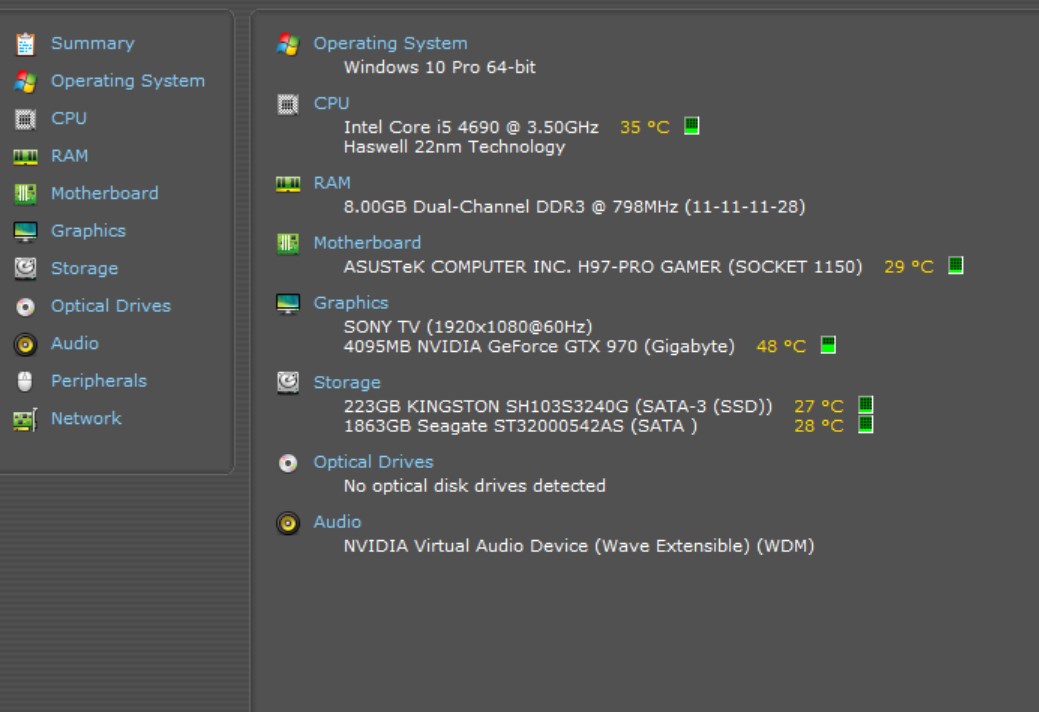Click the Graphics heading link in summary
This screenshot has height=712, width=1039.
point(351,303)
